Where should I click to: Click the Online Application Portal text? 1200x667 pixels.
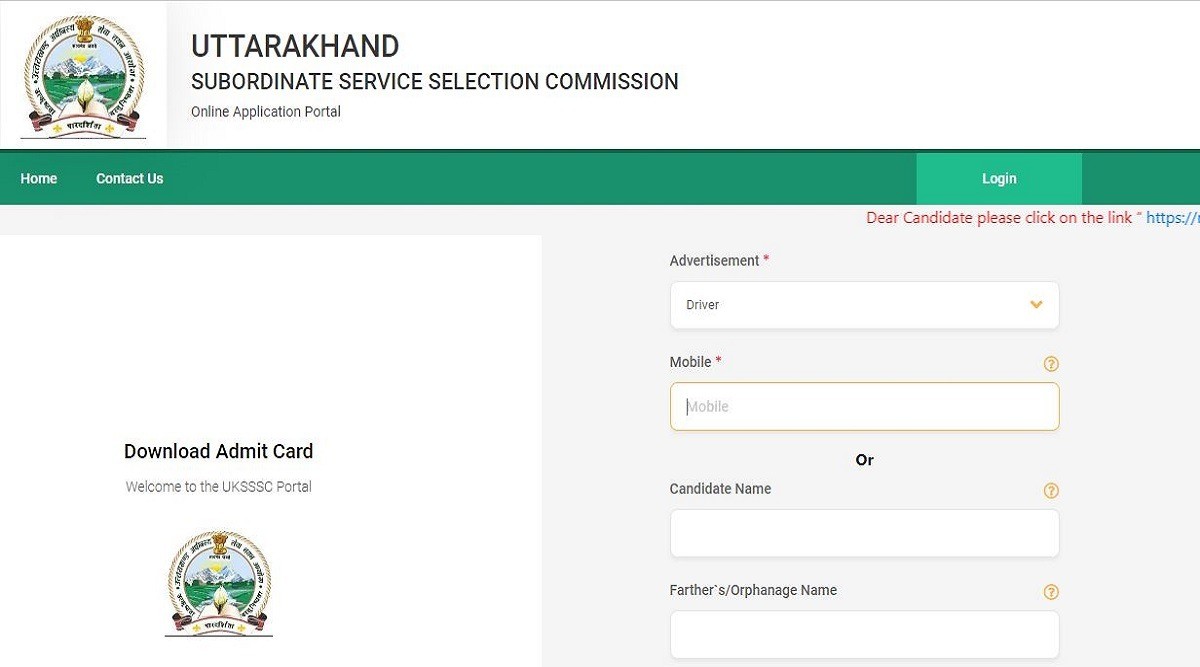pos(266,112)
